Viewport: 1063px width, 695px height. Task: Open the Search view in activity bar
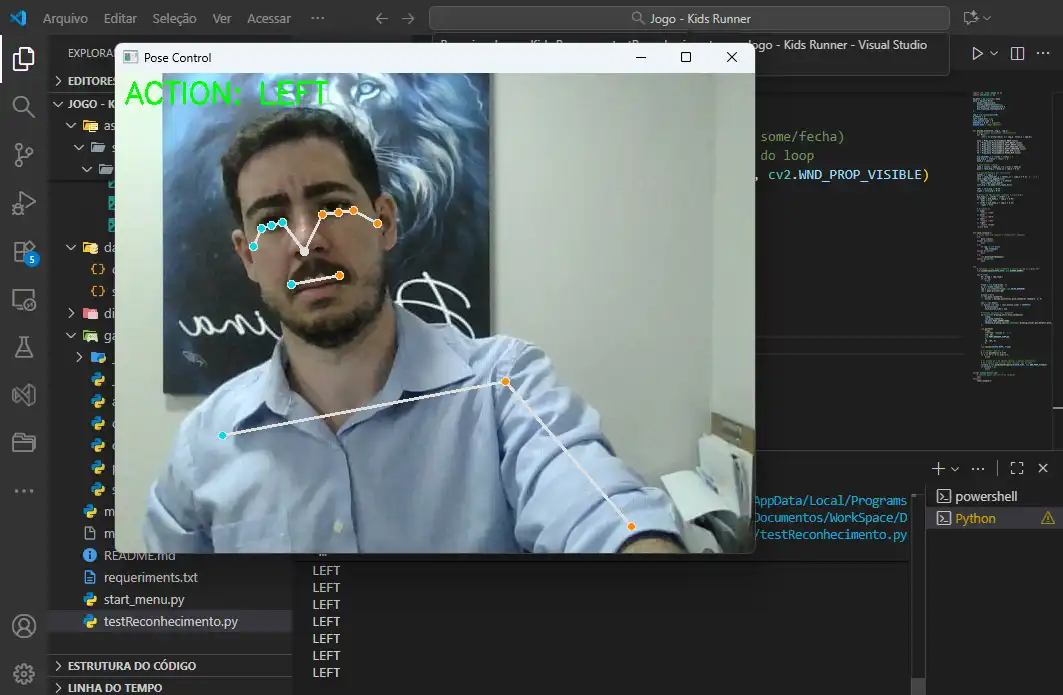click(x=24, y=106)
